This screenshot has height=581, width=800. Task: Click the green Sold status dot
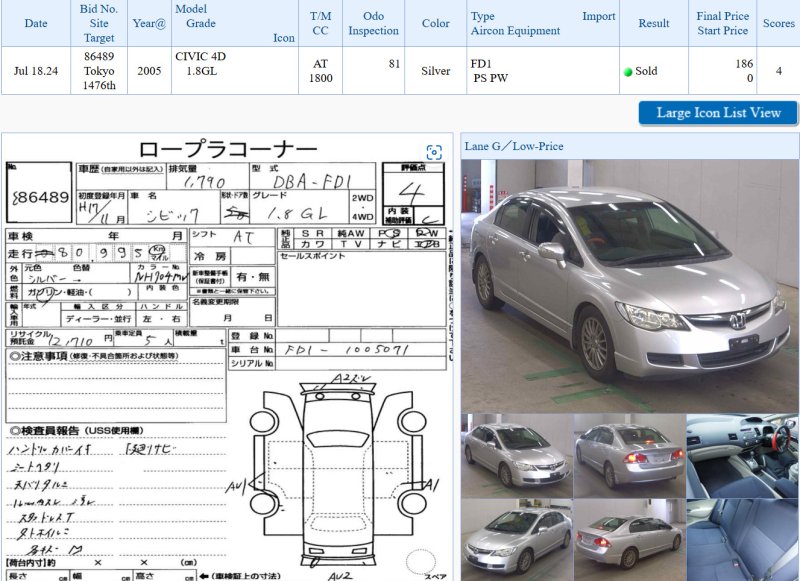(628, 72)
